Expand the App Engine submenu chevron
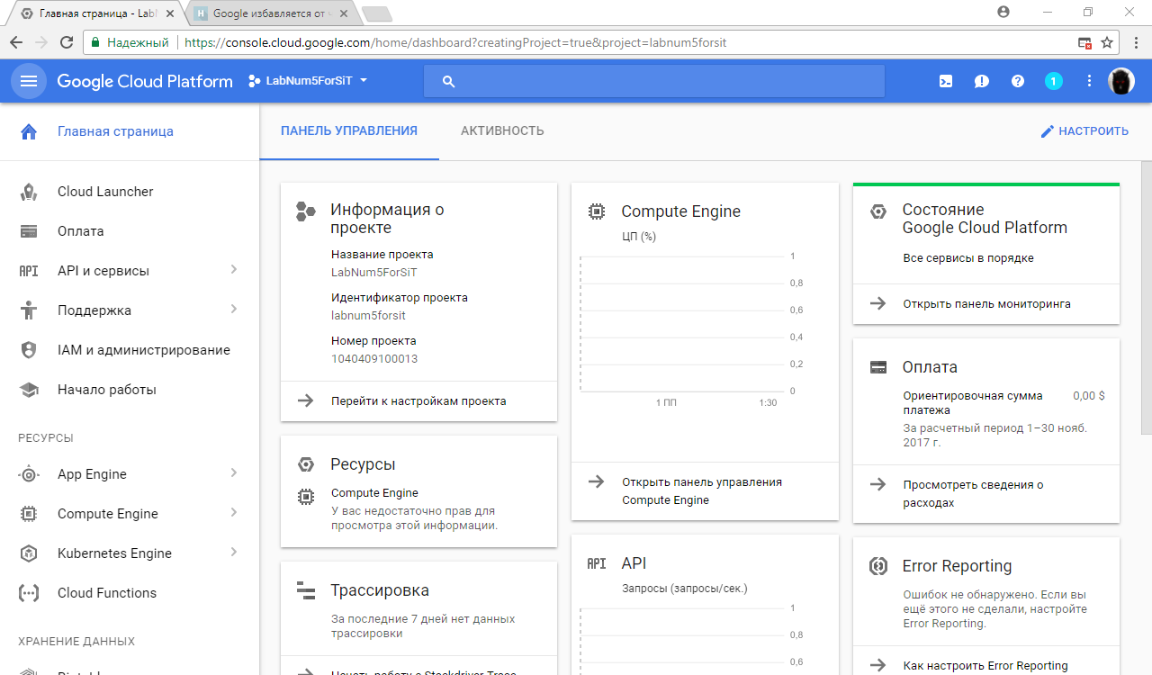This screenshot has width=1152, height=675. point(234,473)
